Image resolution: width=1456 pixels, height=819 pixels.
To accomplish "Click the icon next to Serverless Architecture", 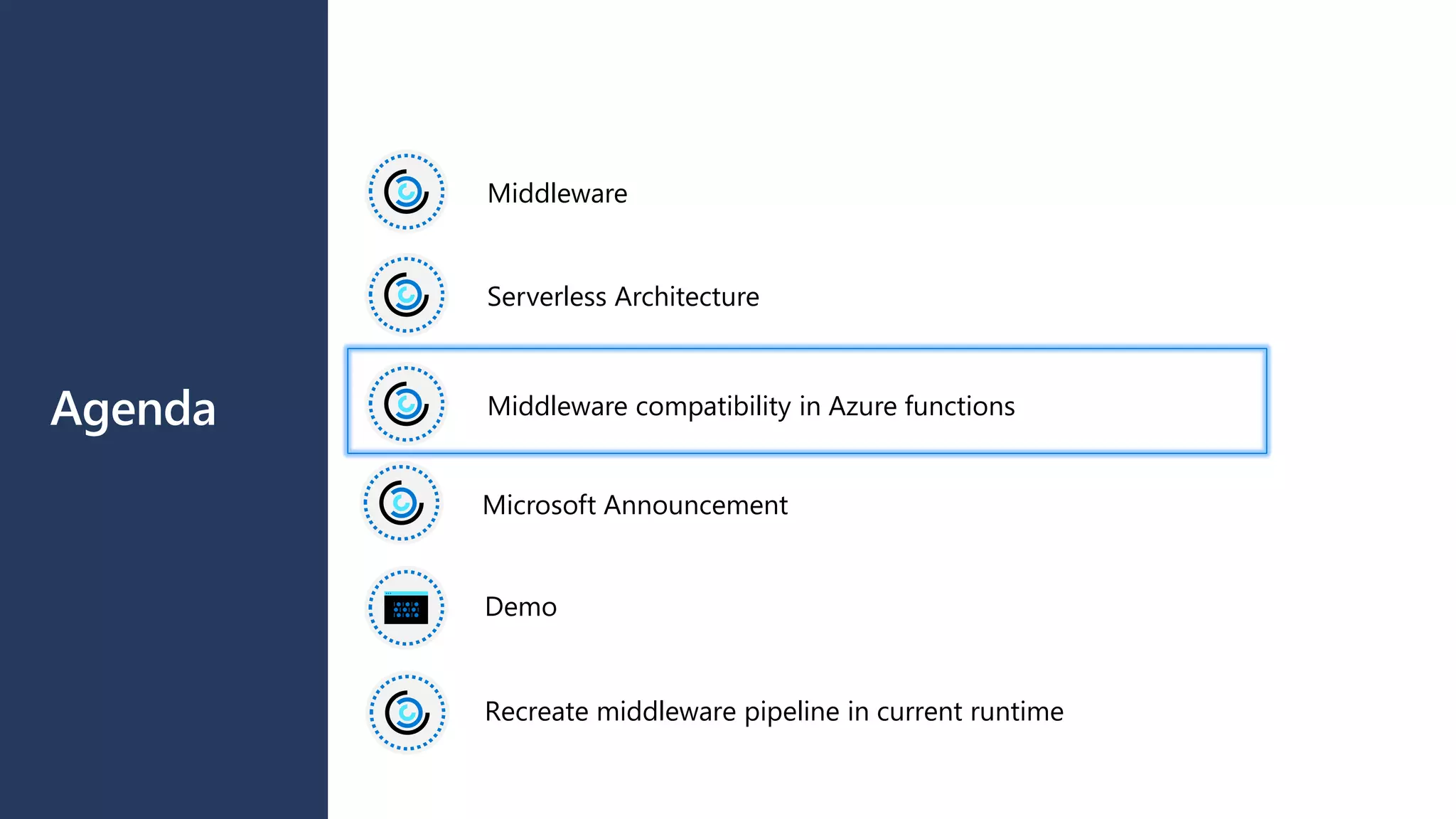I will 406,295.
